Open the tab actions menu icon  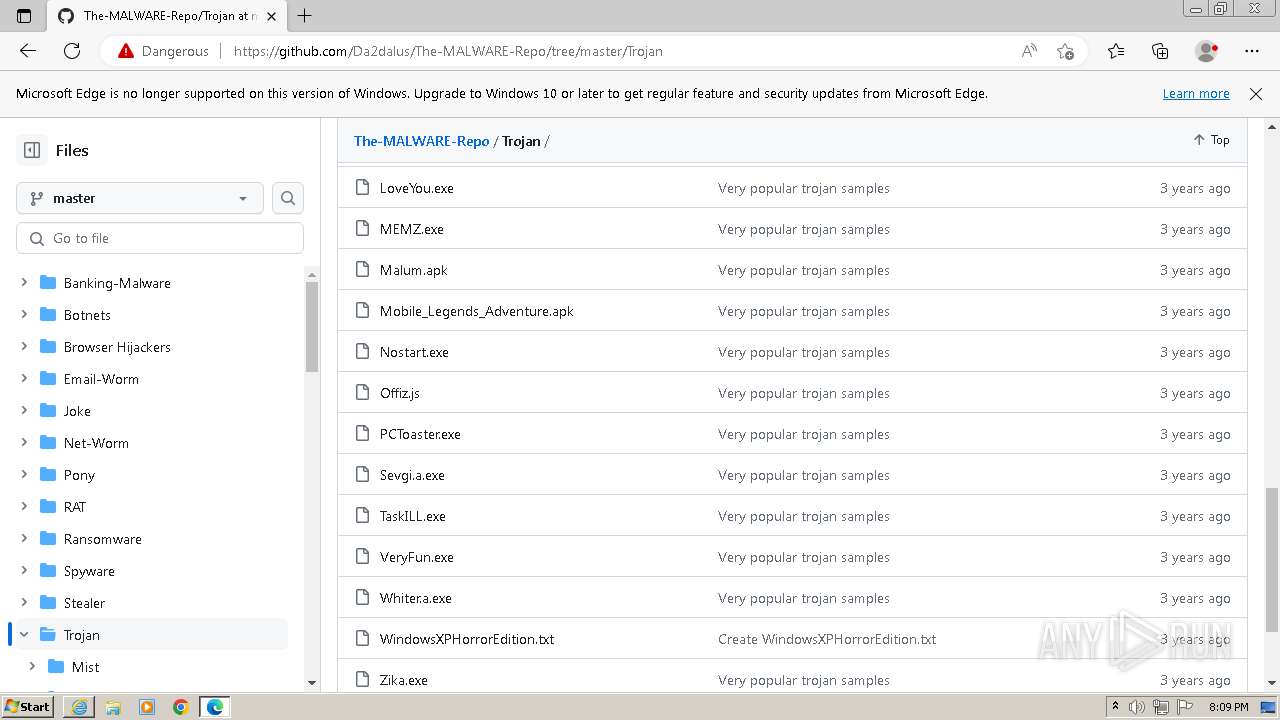pos(24,16)
